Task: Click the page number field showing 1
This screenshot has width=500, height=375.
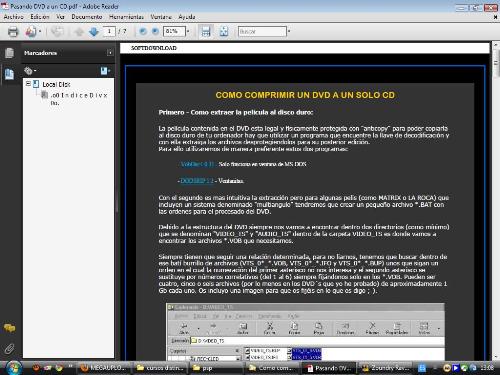Action: [109, 31]
